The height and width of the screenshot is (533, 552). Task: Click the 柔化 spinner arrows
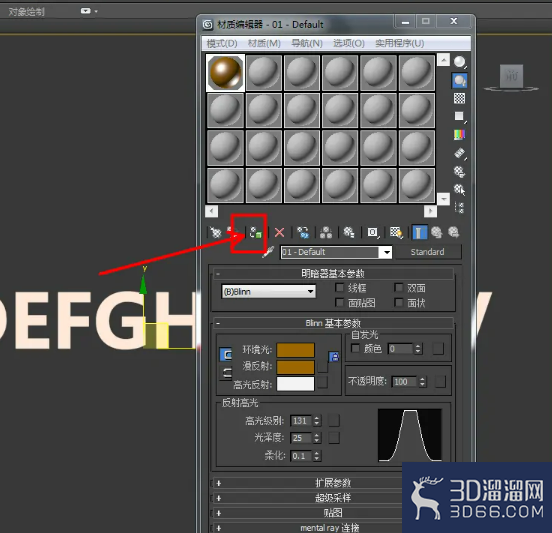point(317,456)
